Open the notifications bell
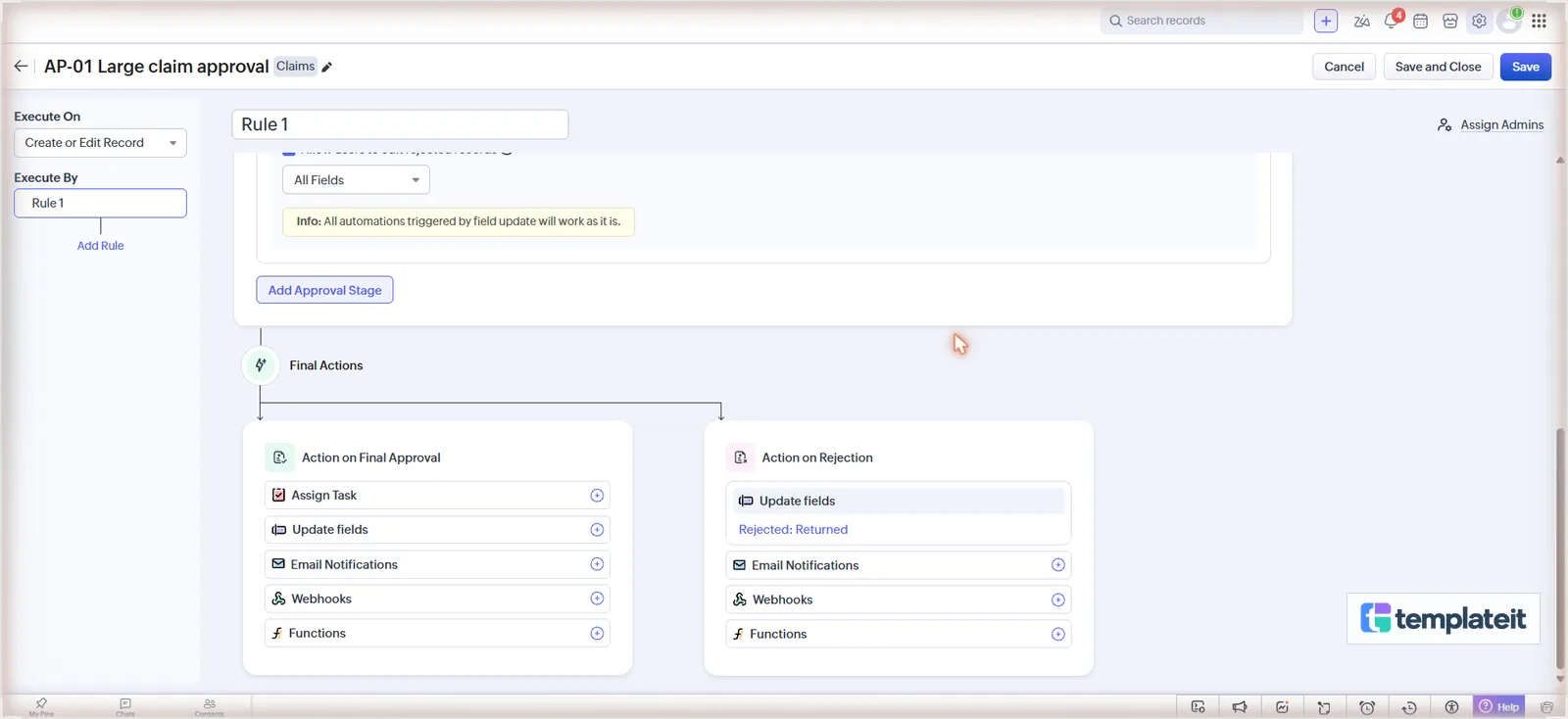 1392,21
